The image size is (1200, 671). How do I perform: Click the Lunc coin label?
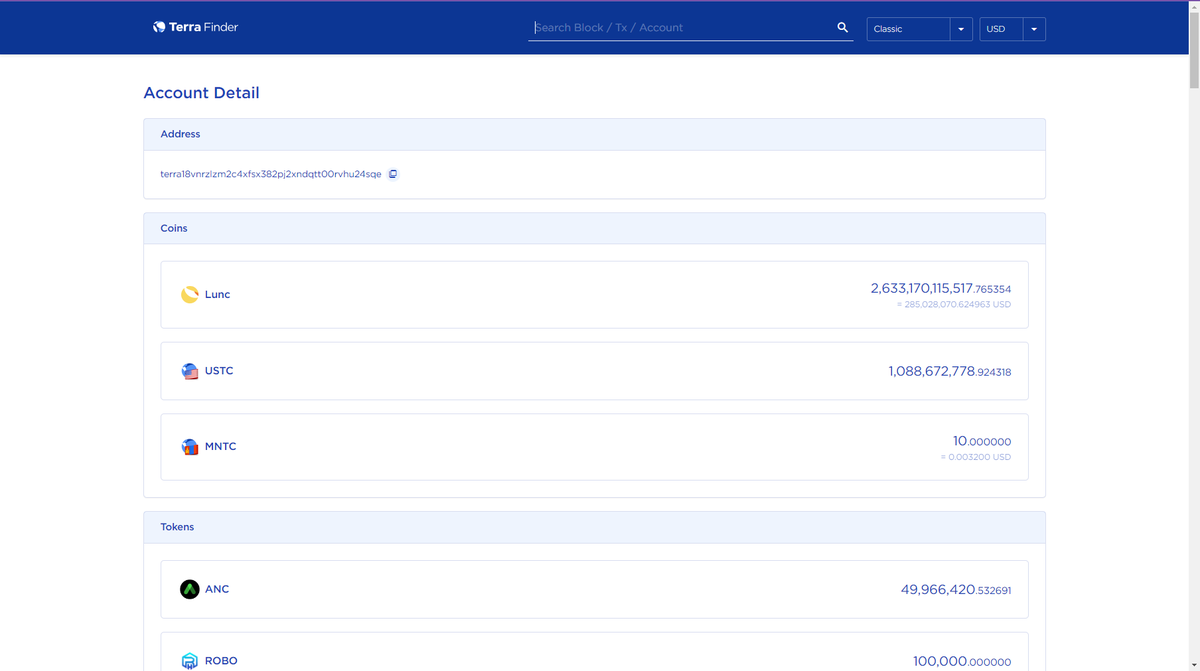coord(217,295)
